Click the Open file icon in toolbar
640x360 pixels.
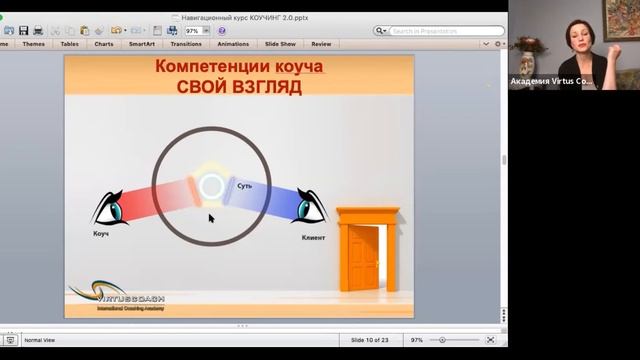pos(9,31)
